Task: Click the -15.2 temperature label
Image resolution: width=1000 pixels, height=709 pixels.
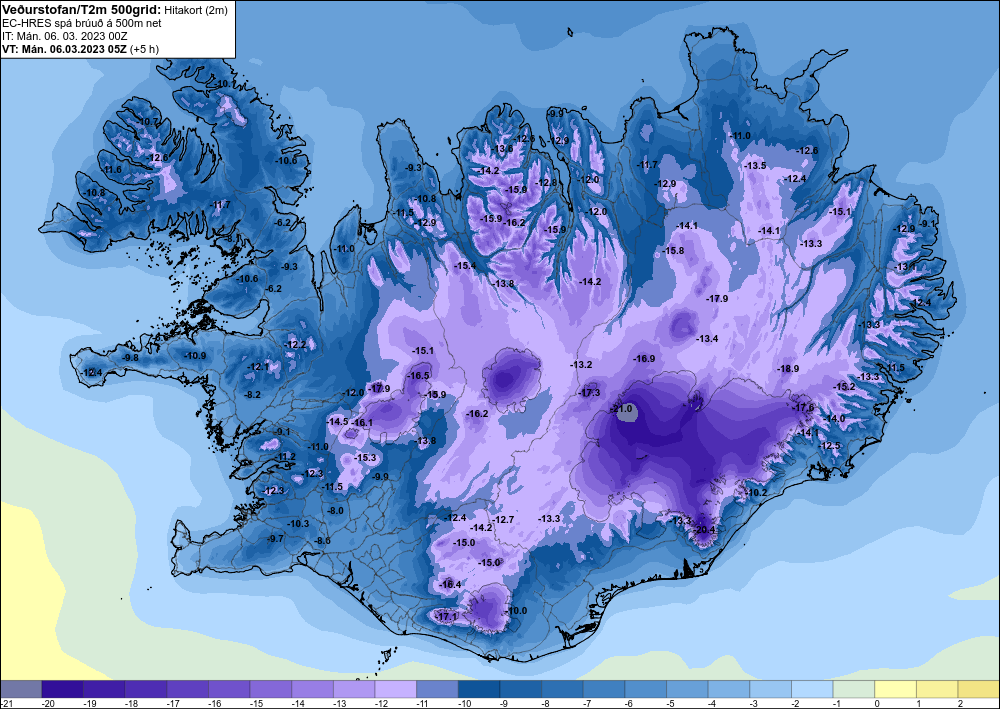Action: [844, 386]
